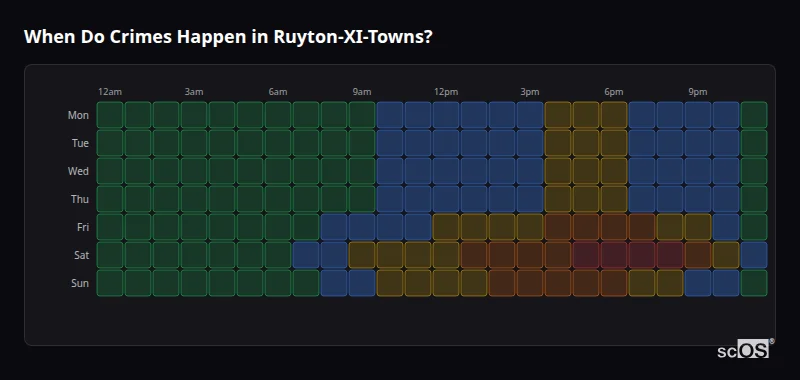This screenshot has width=800, height=380.
Task: Select the Sunday 9am blue cell
Action: click(x=362, y=283)
